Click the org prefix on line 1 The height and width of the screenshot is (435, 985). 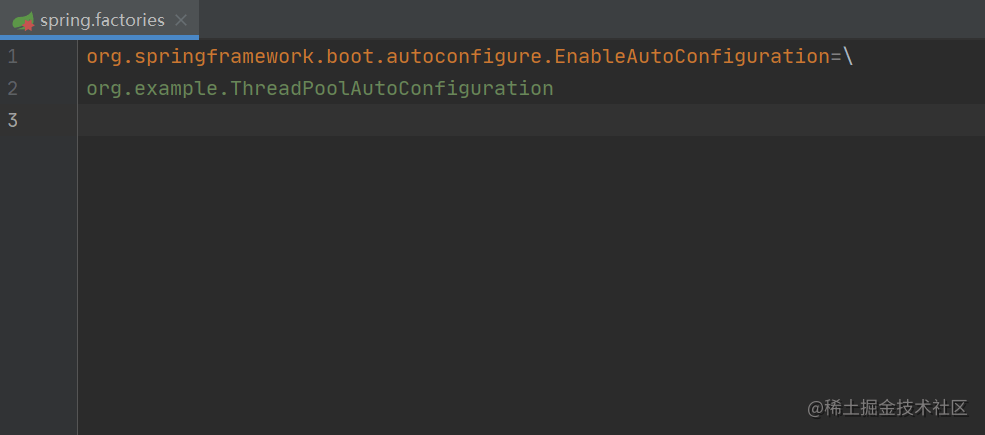[103, 57]
